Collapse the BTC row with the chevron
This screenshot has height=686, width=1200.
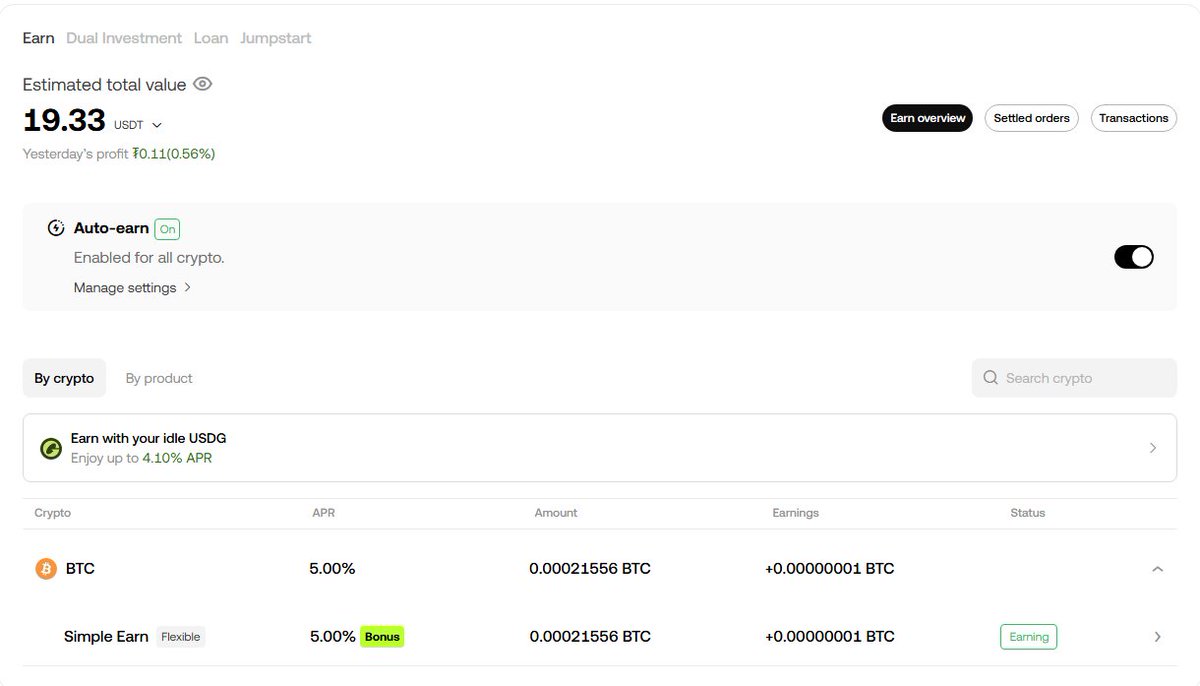point(1157,569)
